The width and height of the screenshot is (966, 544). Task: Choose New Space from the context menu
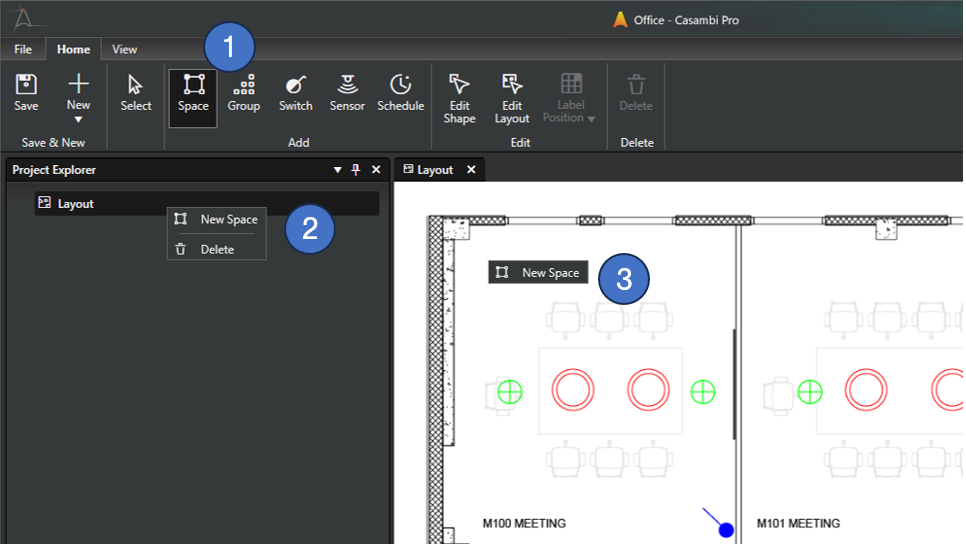[x=228, y=220]
